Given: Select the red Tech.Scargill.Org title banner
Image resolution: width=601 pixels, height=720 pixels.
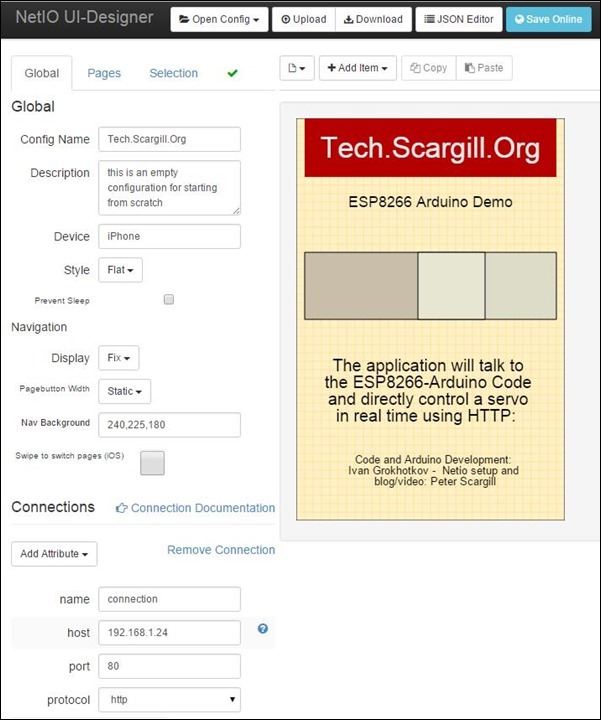Looking at the screenshot, I should click(430, 148).
